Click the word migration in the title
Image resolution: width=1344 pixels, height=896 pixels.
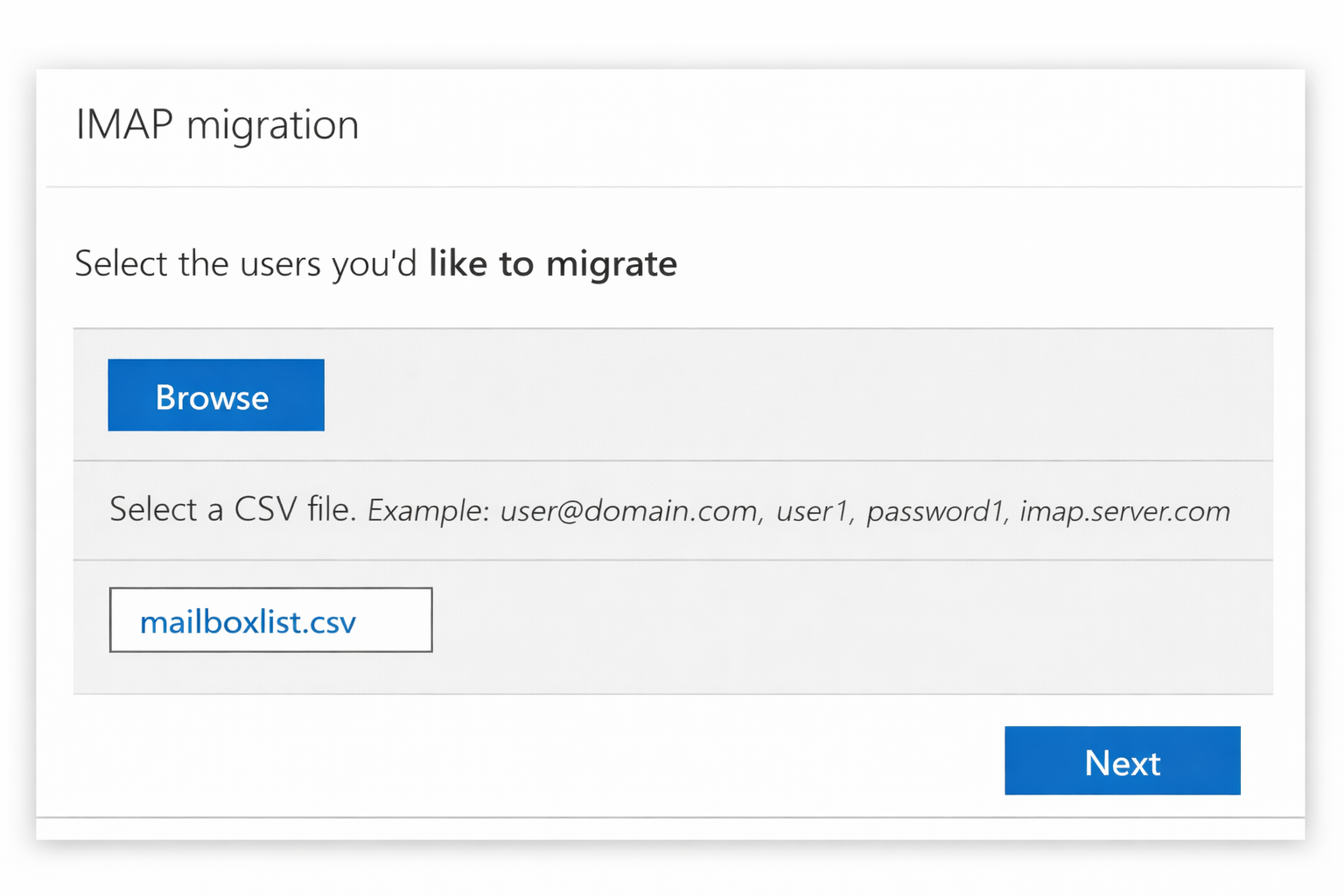272,126
